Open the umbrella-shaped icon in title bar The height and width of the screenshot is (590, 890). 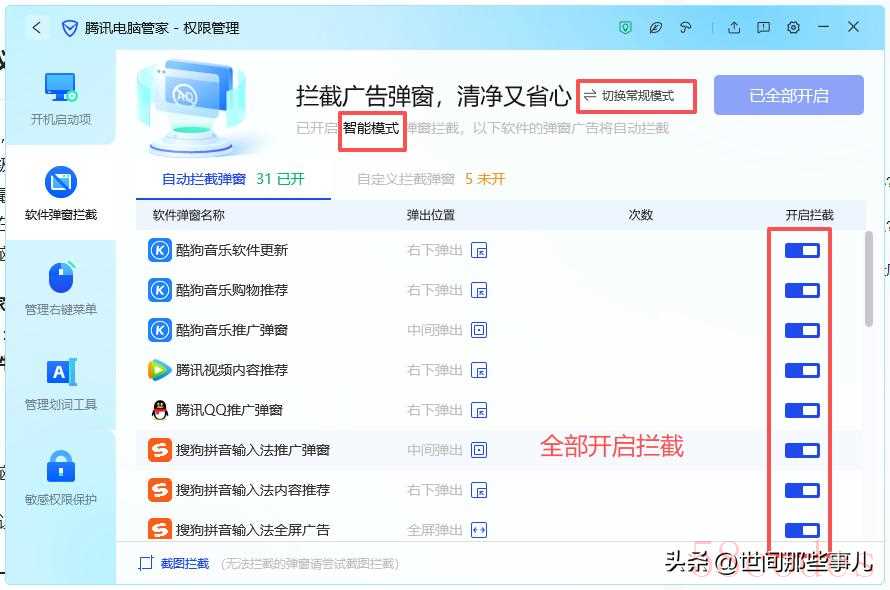click(686, 27)
